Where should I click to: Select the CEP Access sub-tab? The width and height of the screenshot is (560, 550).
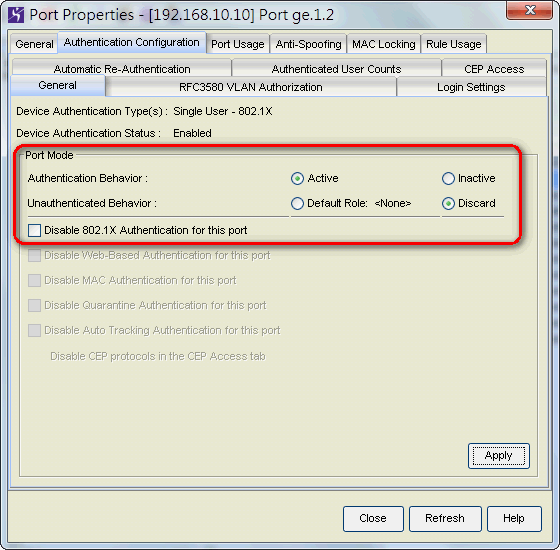pos(494,69)
